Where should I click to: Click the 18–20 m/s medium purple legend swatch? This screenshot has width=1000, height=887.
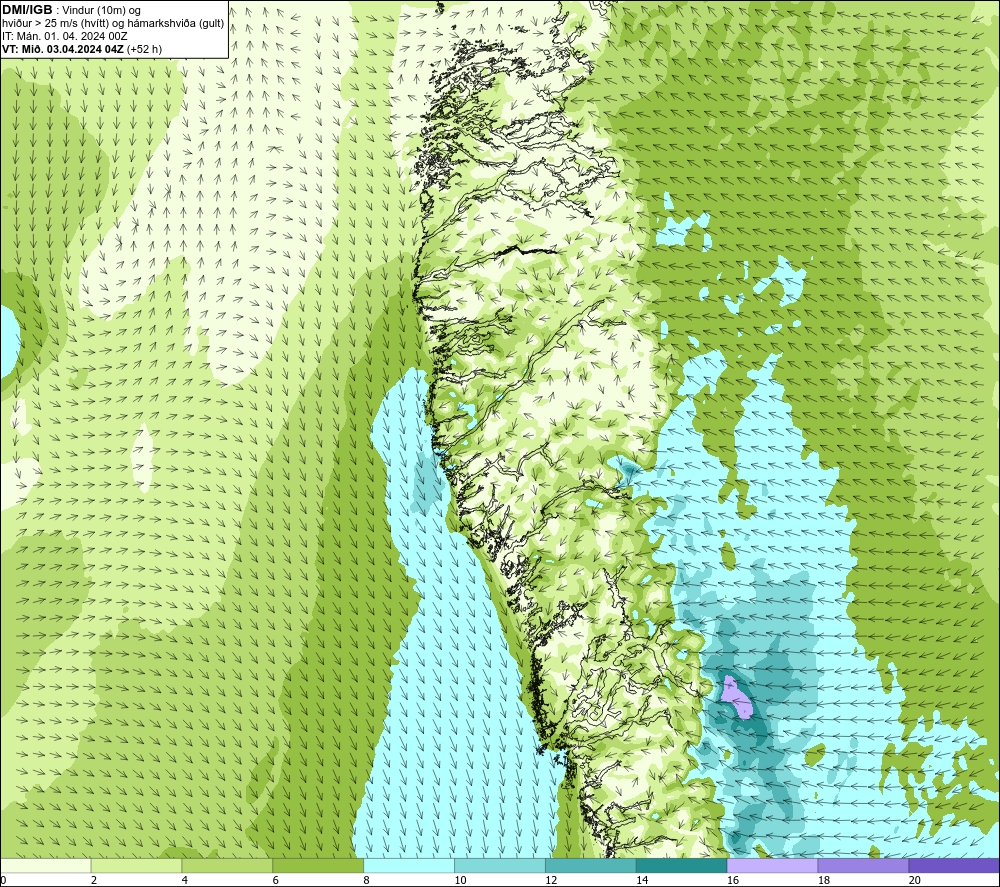point(863,865)
